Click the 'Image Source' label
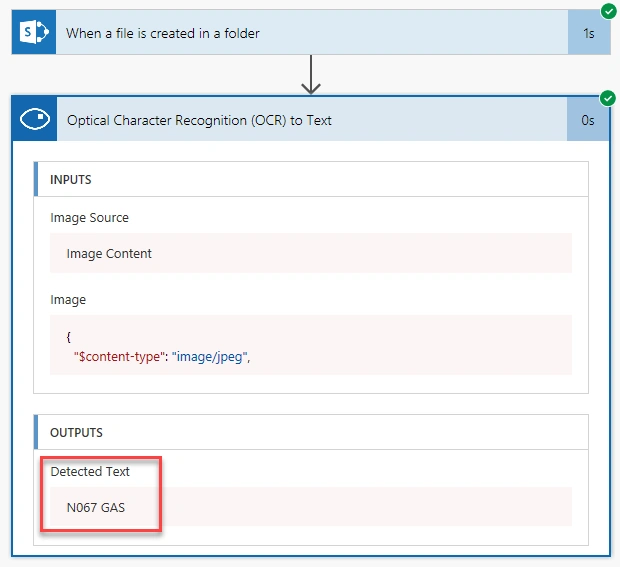The width and height of the screenshot is (620, 567). (89, 217)
